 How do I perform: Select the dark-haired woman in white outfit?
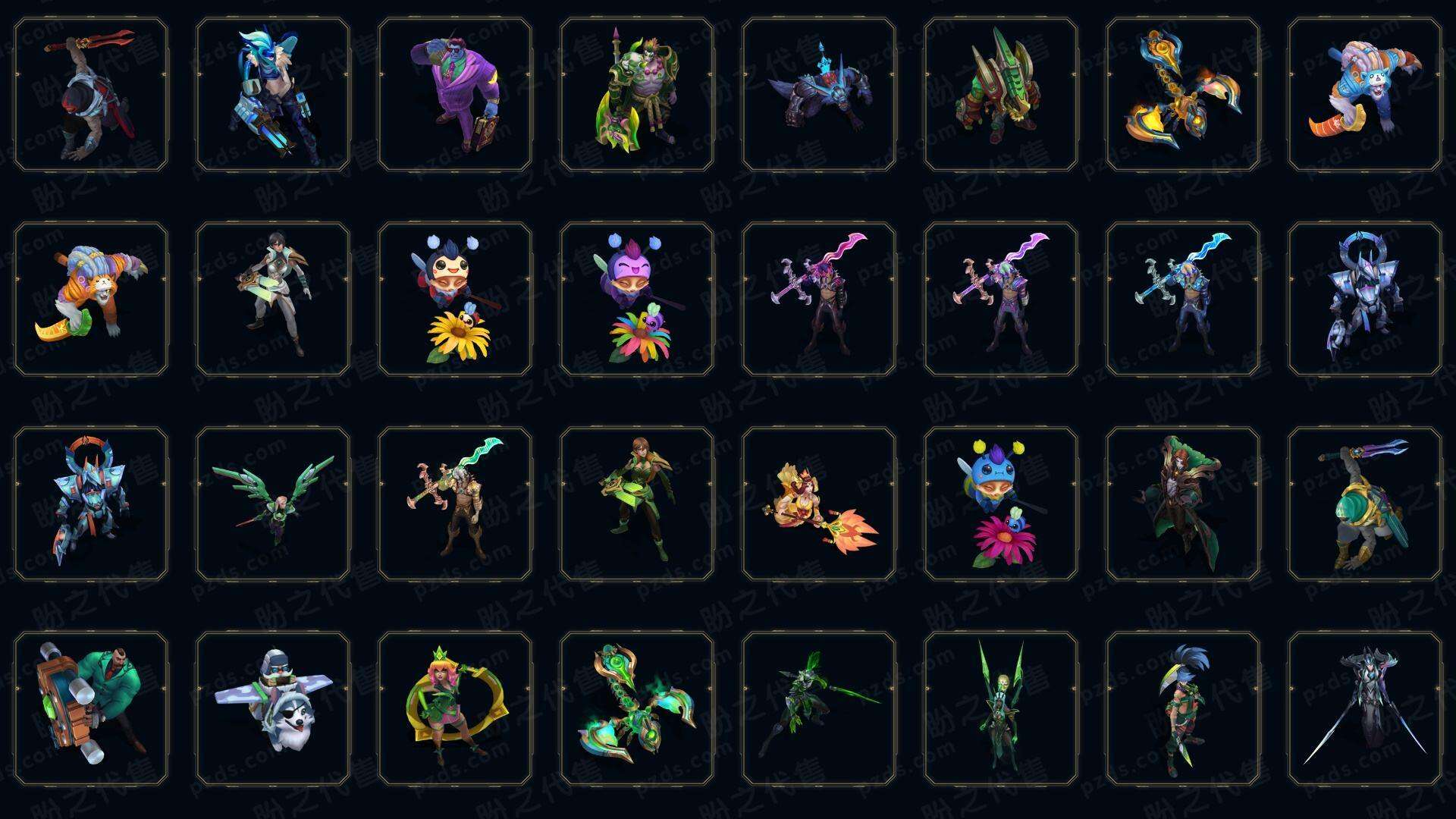coord(273,299)
